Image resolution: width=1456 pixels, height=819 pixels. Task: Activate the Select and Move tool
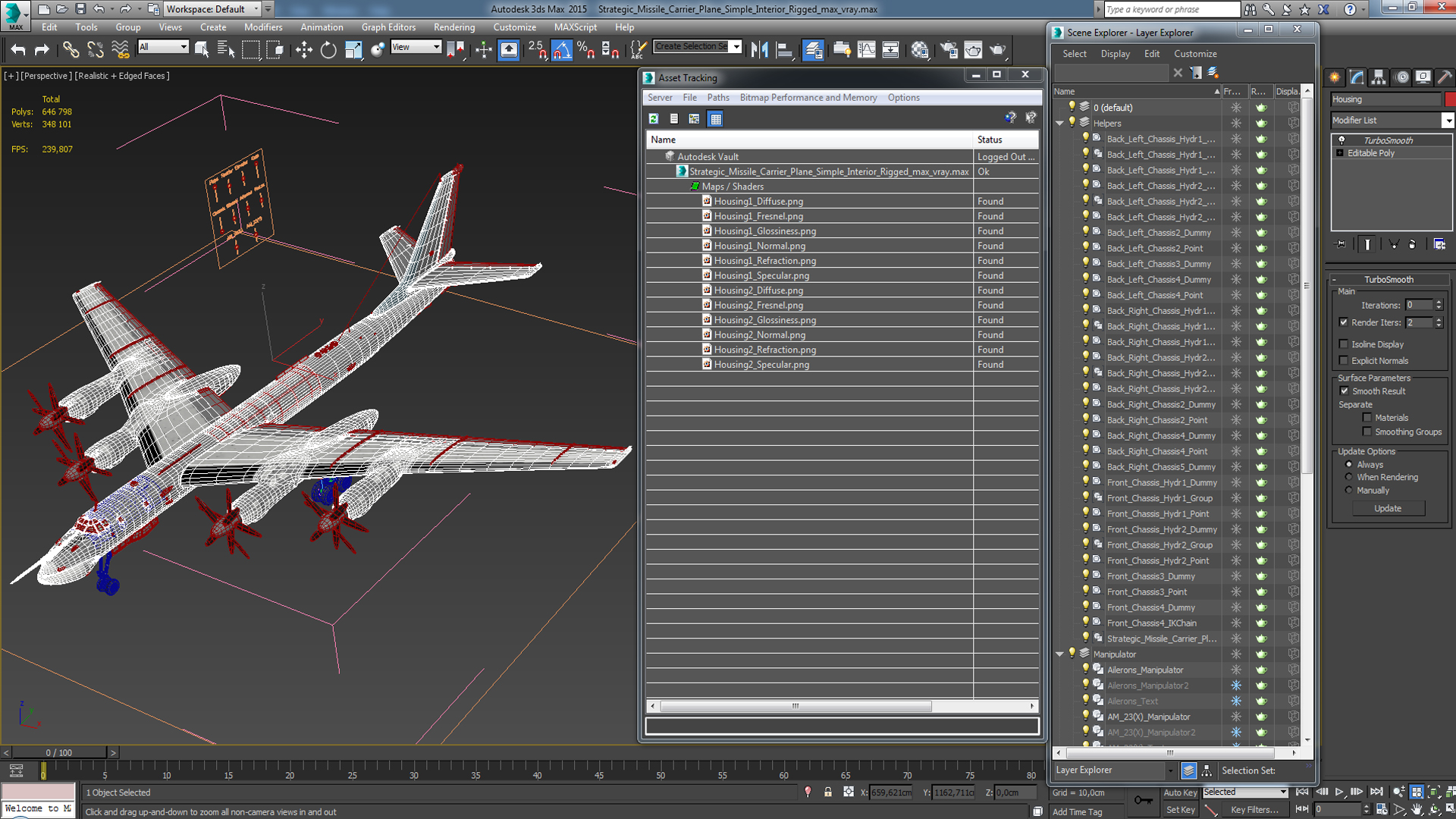[x=304, y=50]
